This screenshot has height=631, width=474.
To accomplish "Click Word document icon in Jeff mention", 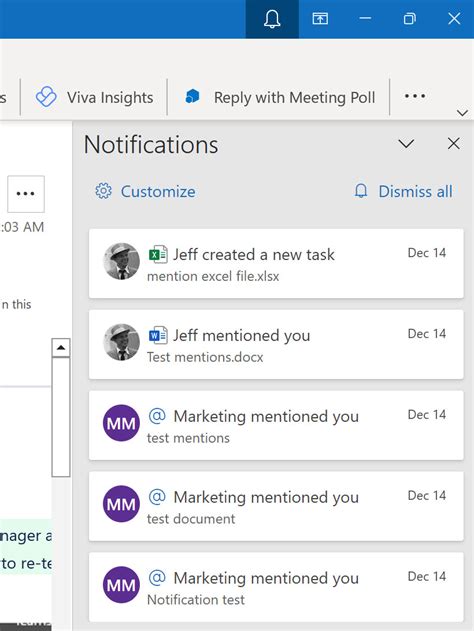I will point(158,335).
